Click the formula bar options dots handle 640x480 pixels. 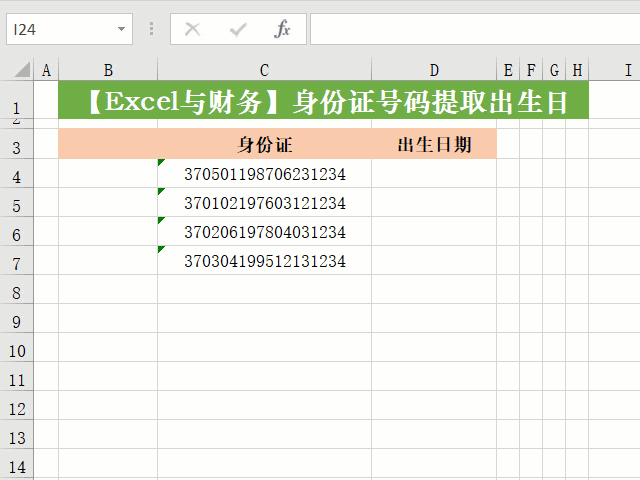pyautogui.click(x=151, y=29)
